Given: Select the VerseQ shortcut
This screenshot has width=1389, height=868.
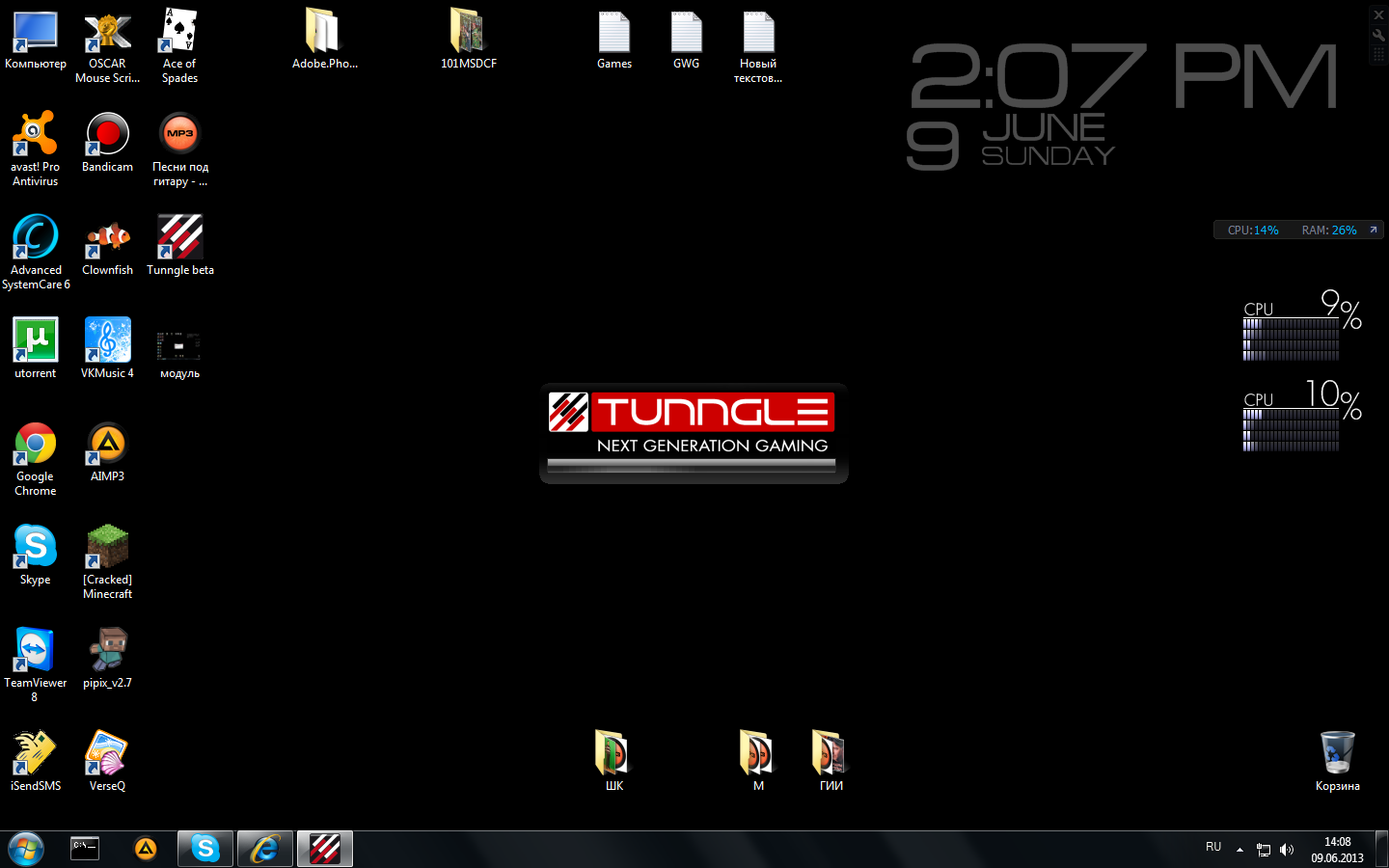Looking at the screenshot, I should [107, 762].
